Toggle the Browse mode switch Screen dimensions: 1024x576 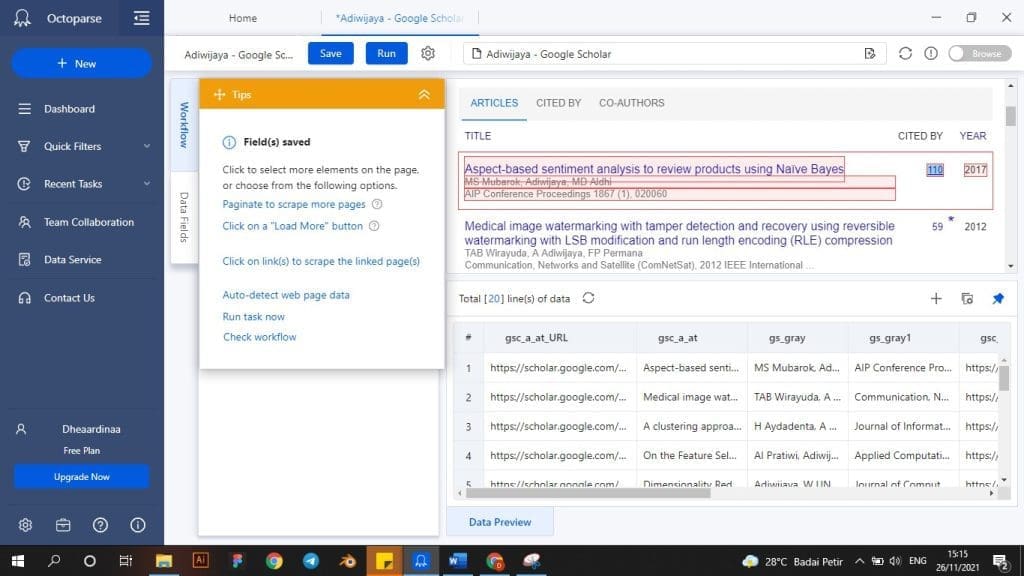point(976,54)
